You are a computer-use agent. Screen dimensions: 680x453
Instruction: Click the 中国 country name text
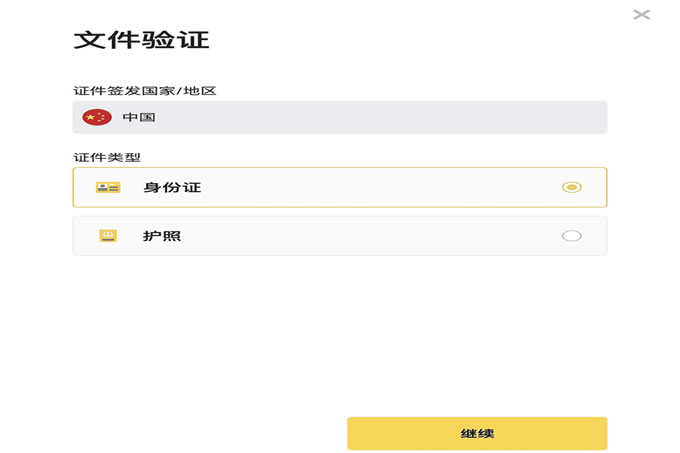click(x=139, y=117)
